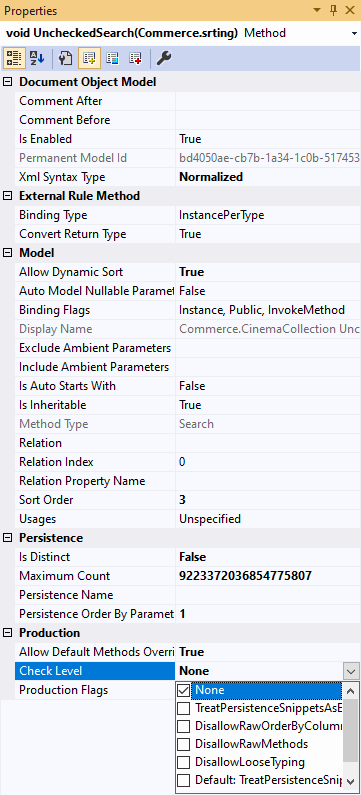This screenshot has height=795, width=361.
Task: Open the object selector dropdown
Action: (x=354, y=33)
